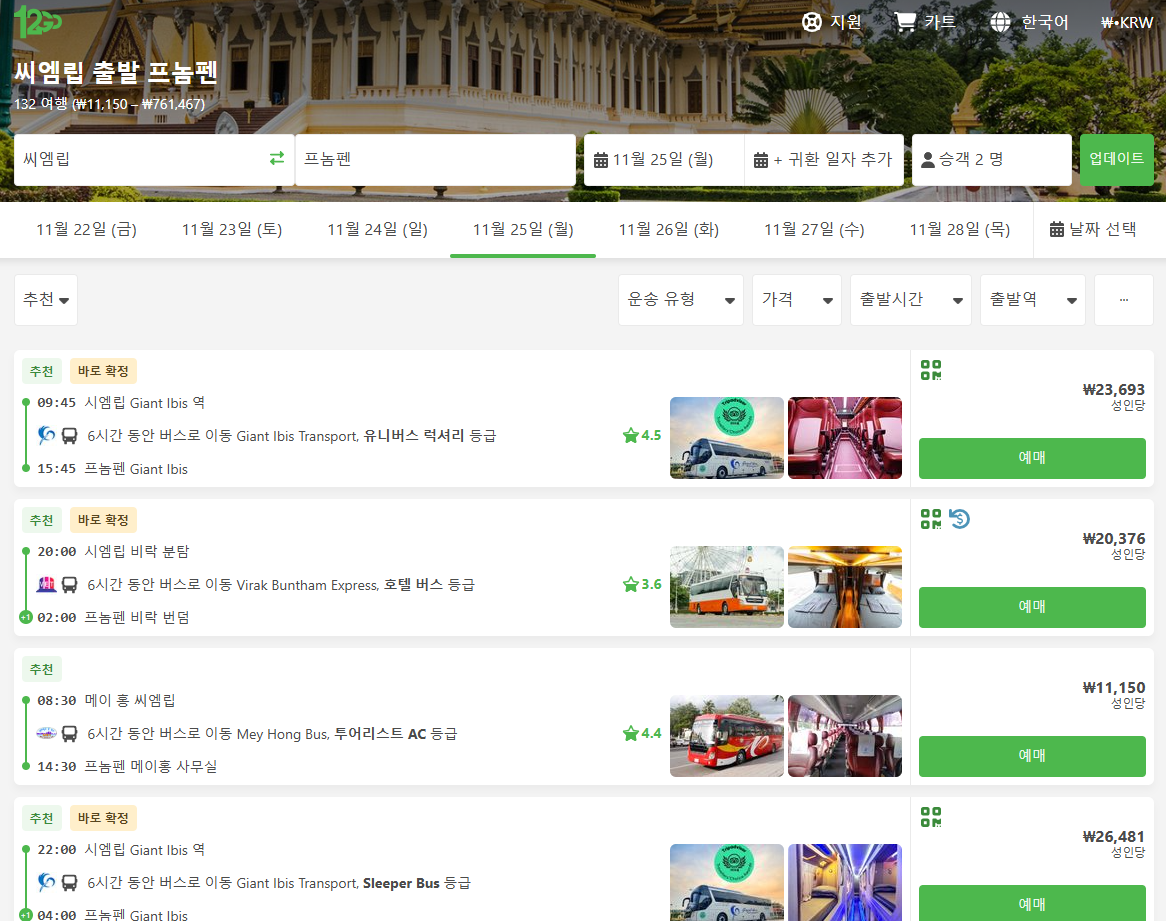
Task: Book the ₩26,481 Sleeper Bus trip with 예매
Action: (x=1031, y=903)
